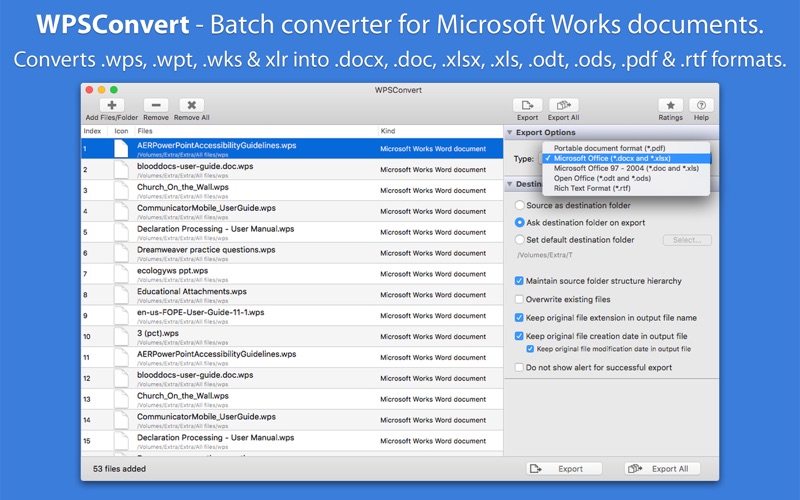Screen dimensions: 800x500
Task: Click file icon of row 1 AERPowerPointAccessibilityGuidelines.wps
Action: pyautogui.click(x=121, y=148)
